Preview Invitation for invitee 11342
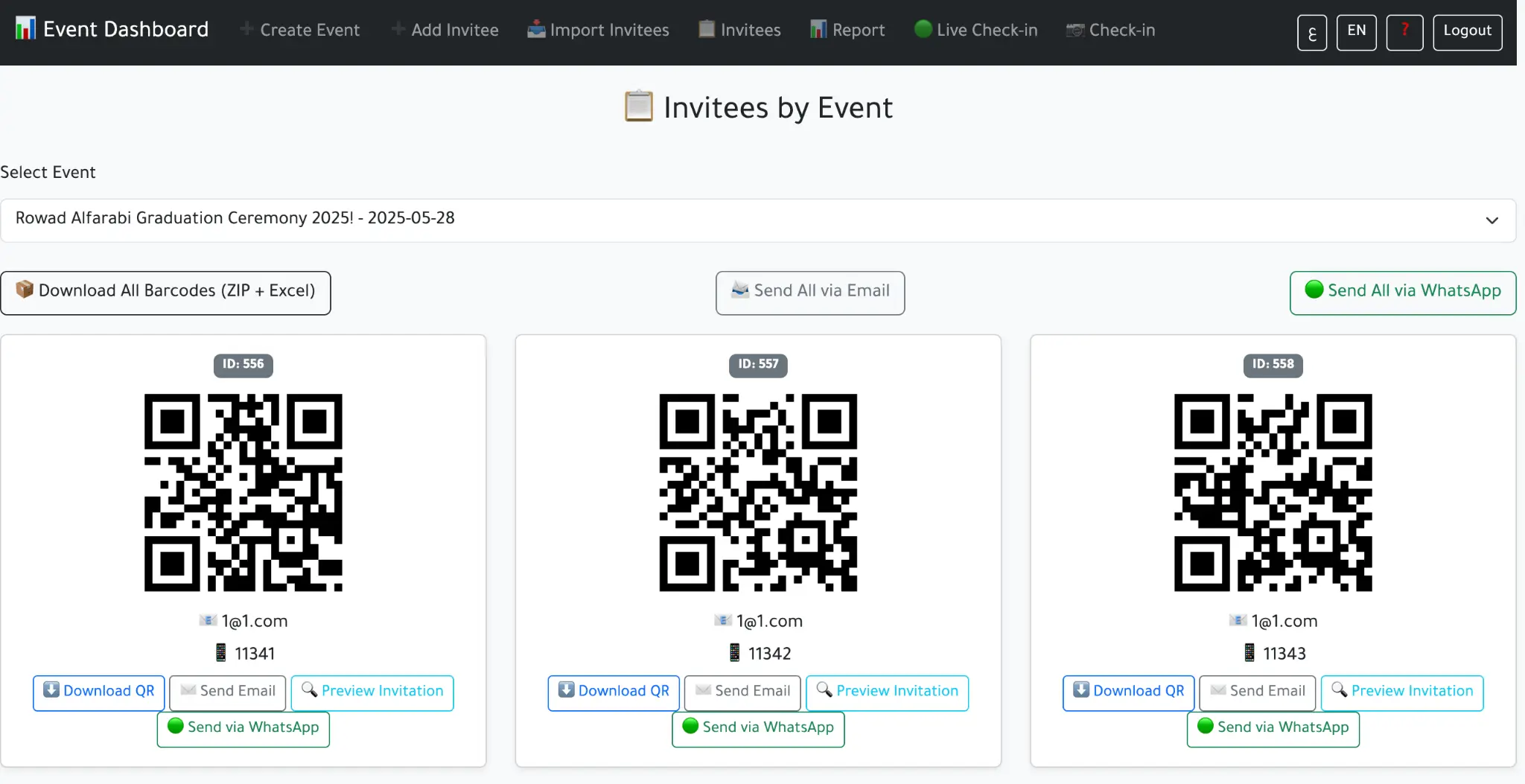Viewport: 1525px width, 784px height. 887,692
